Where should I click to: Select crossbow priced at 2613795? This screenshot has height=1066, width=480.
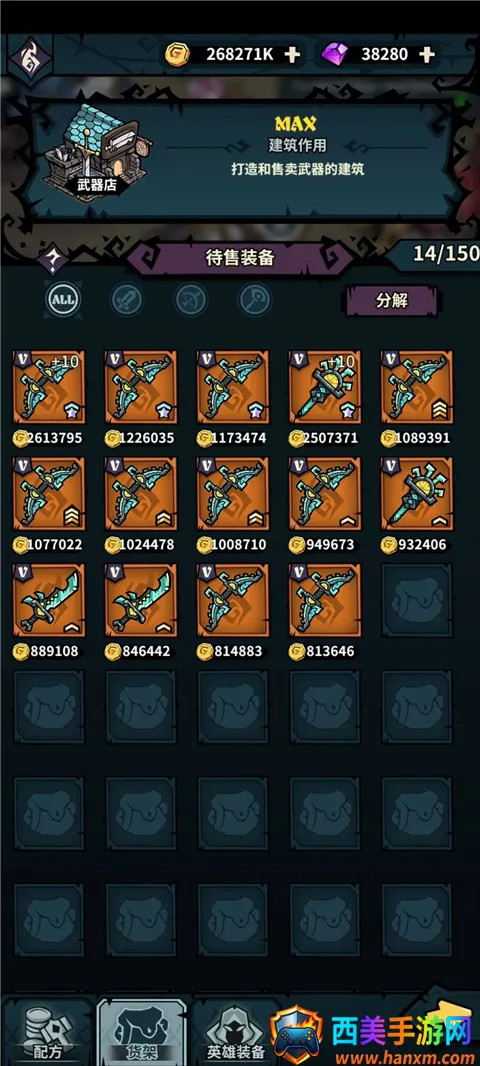49,387
